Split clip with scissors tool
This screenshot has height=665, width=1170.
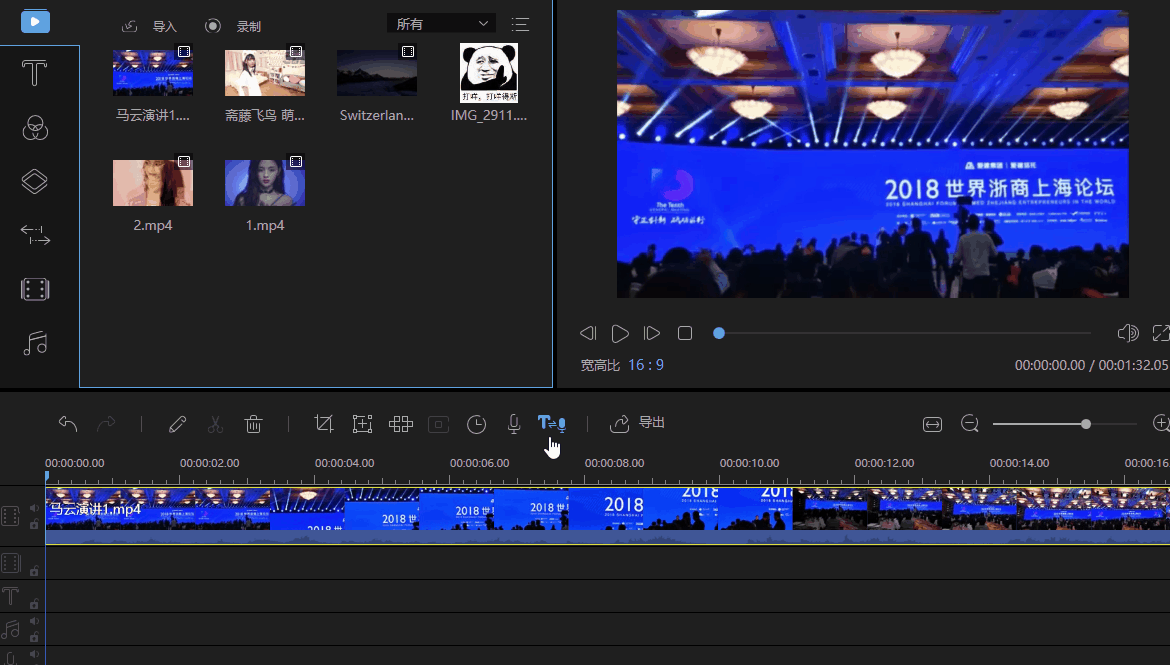[215, 424]
